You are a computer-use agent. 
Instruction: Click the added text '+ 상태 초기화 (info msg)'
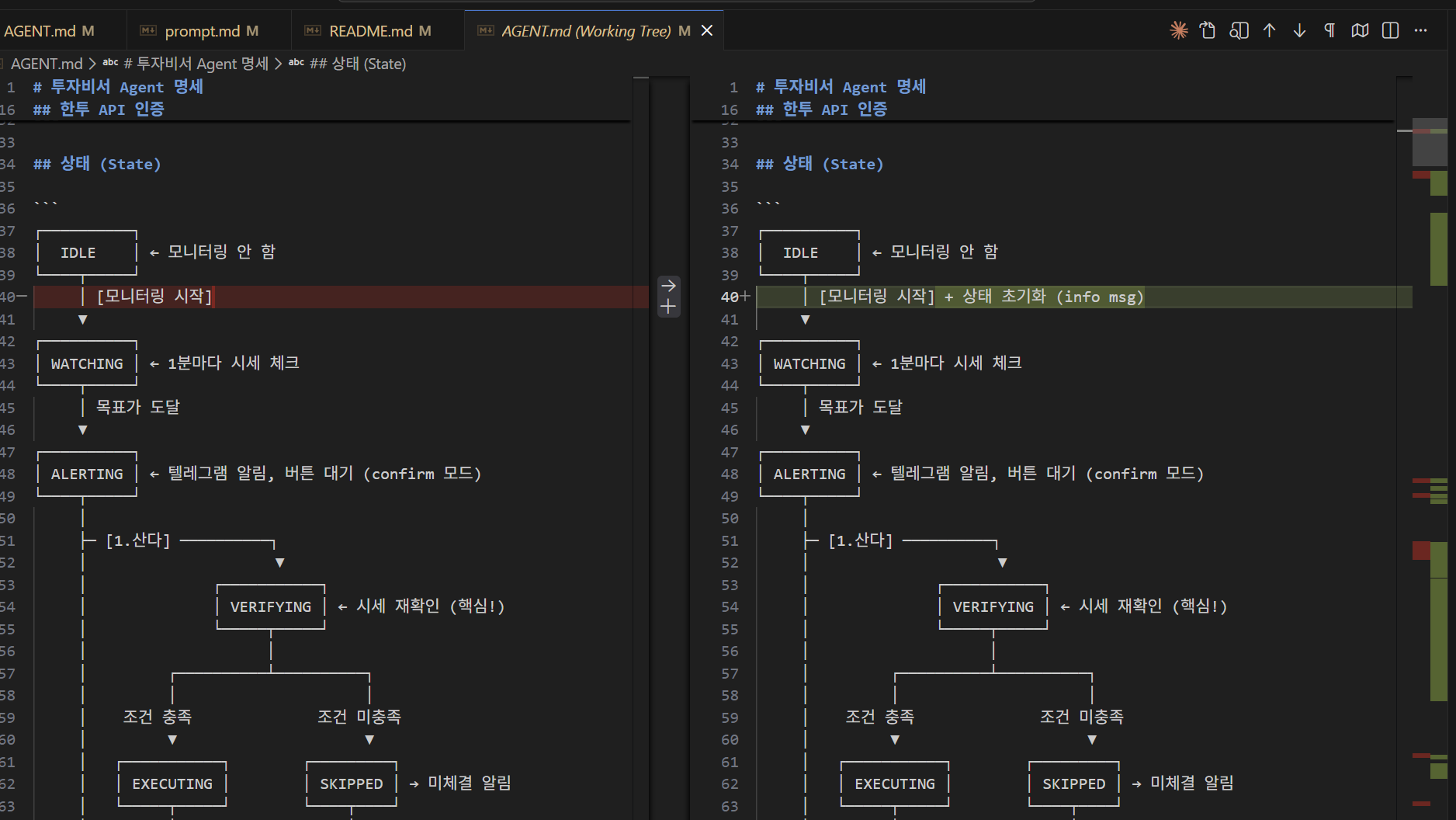point(1044,297)
